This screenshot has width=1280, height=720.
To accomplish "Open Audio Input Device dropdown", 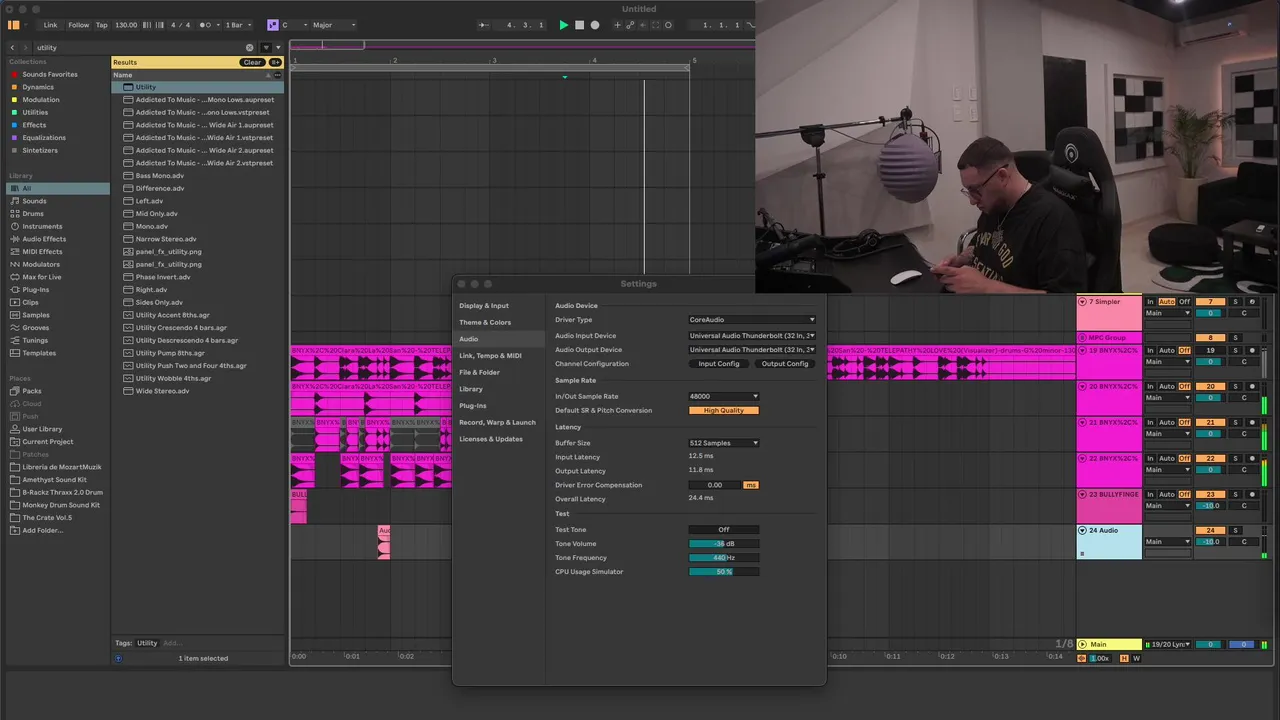I will click(x=752, y=336).
